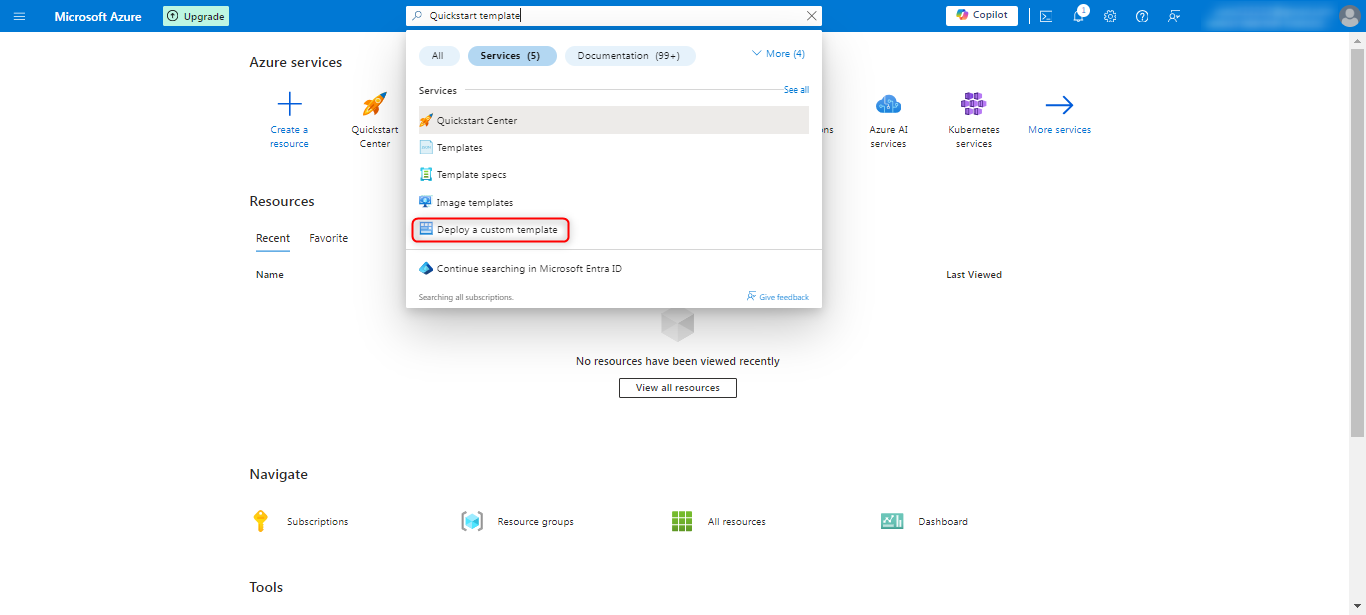Sort by Last Viewed column header
This screenshot has width=1366, height=615.
click(974, 274)
